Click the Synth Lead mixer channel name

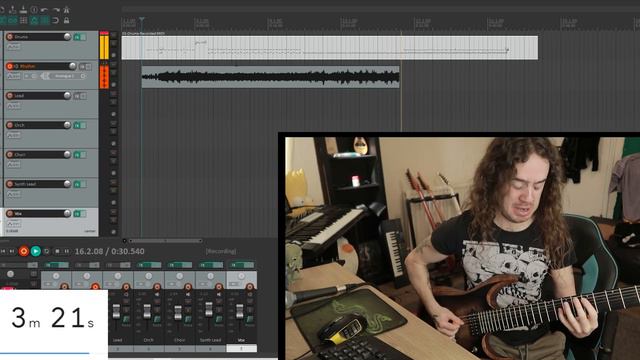(210, 340)
